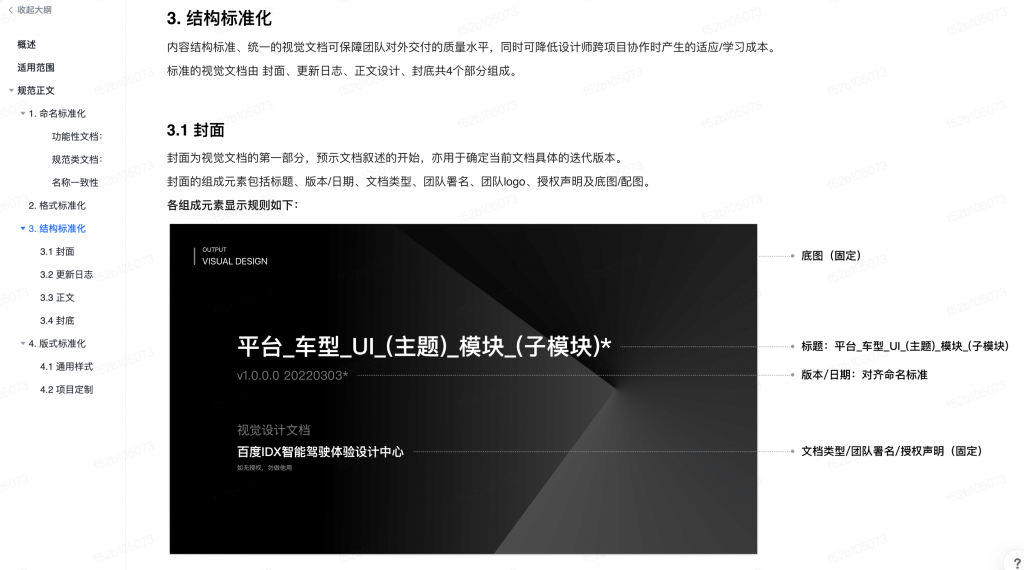Image resolution: width=1024 pixels, height=570 pixels.
Task: Select highlighted 3. 结构标准化 item
Action: (x=57, y=229)
